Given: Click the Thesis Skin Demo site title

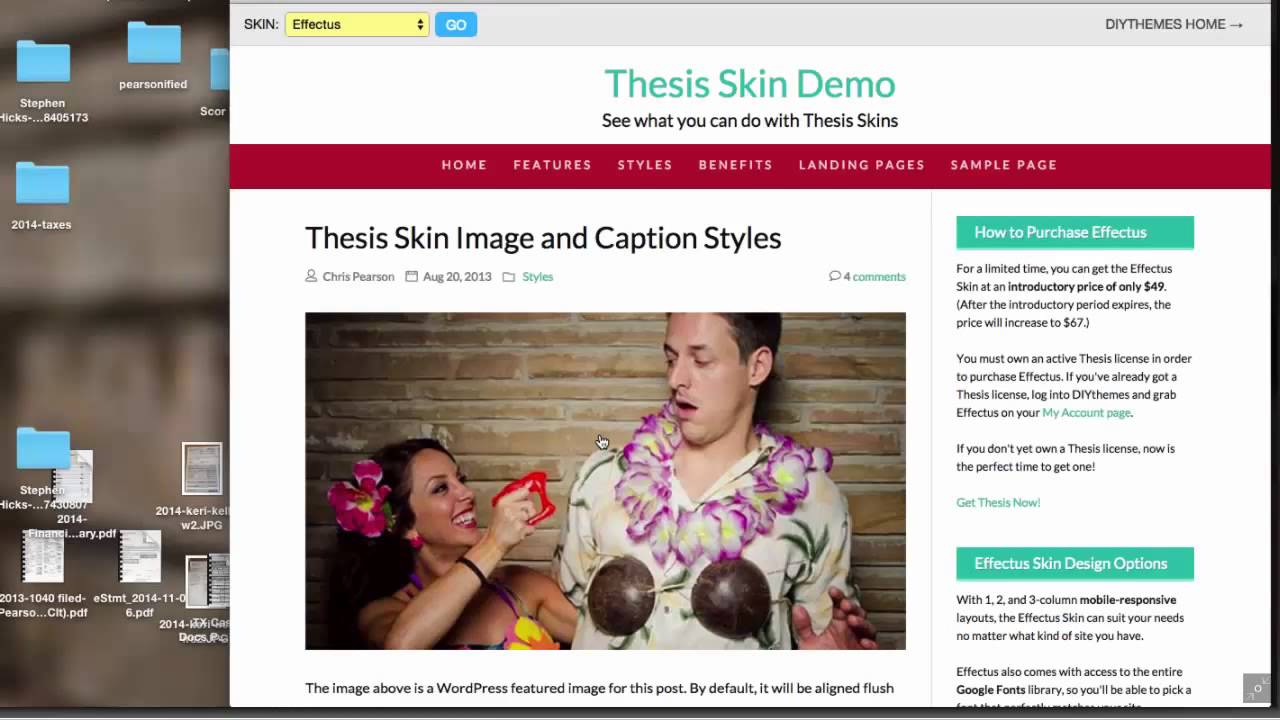Looking at the screenshot, I should pos(750,83).
